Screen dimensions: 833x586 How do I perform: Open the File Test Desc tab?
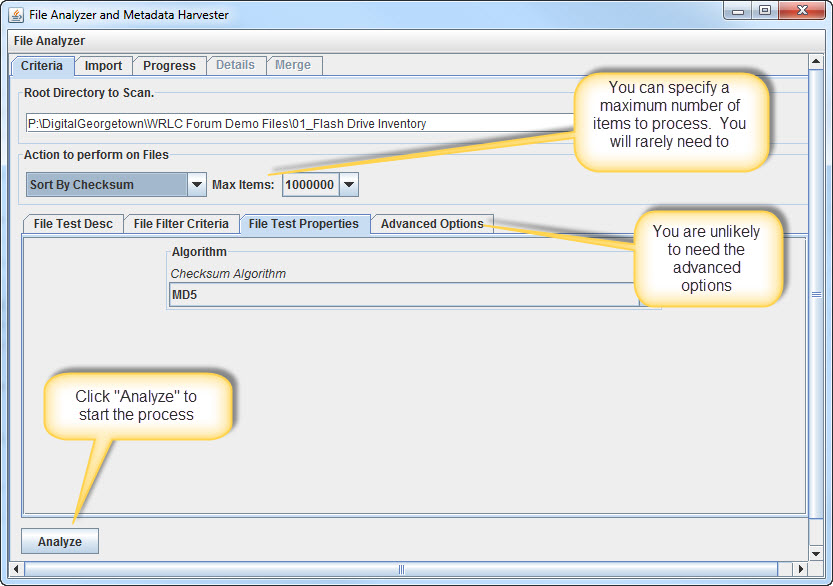73,224
